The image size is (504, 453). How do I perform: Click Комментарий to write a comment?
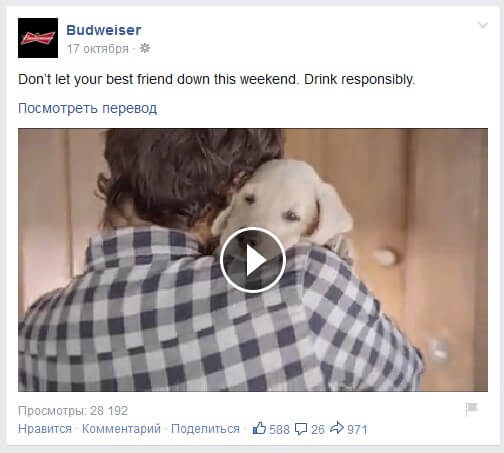pos(121,429)
